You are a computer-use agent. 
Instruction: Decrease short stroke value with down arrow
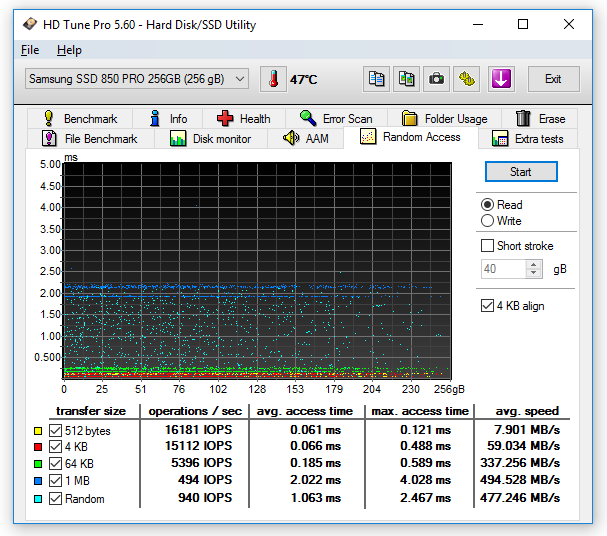click(x=533, y=273)
